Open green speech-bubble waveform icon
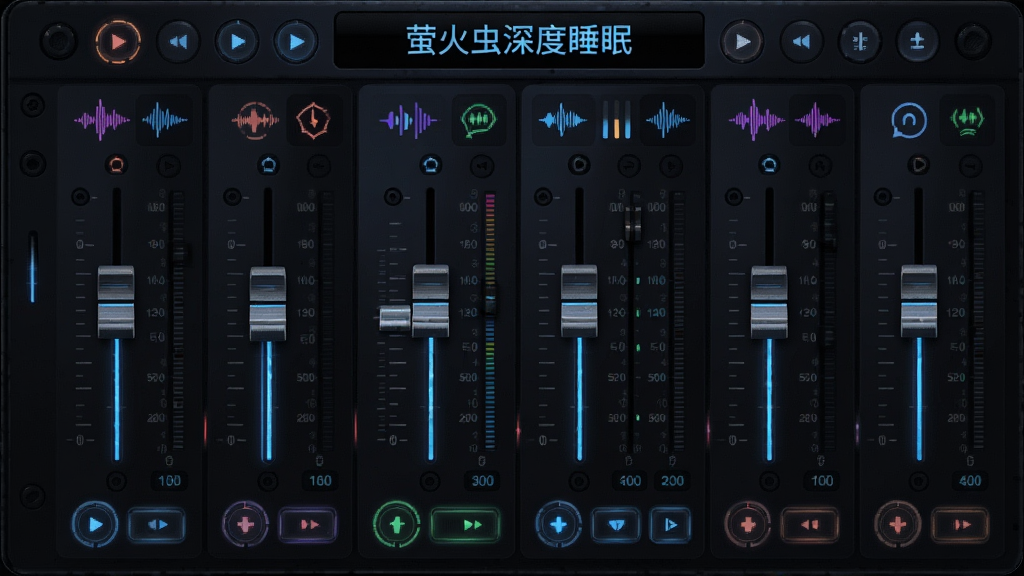Image resolution: width=1024 pixels, height=576 pixels. click(x=479, y=120)
